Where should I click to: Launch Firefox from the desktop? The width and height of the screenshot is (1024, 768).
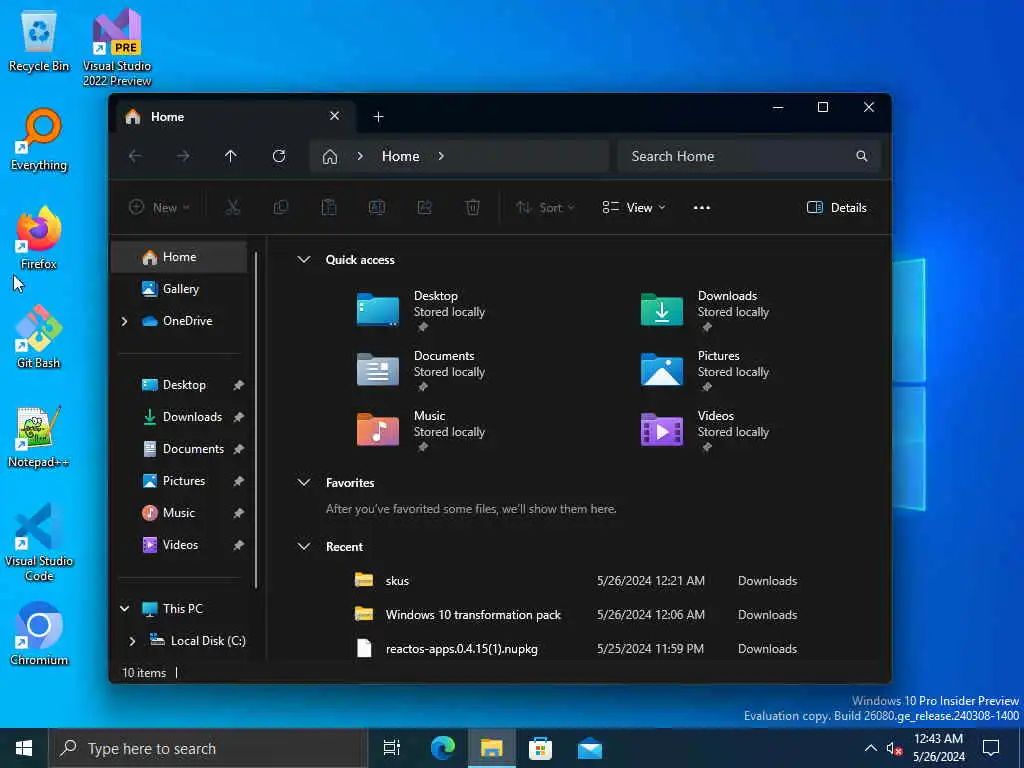click(39, 237)
